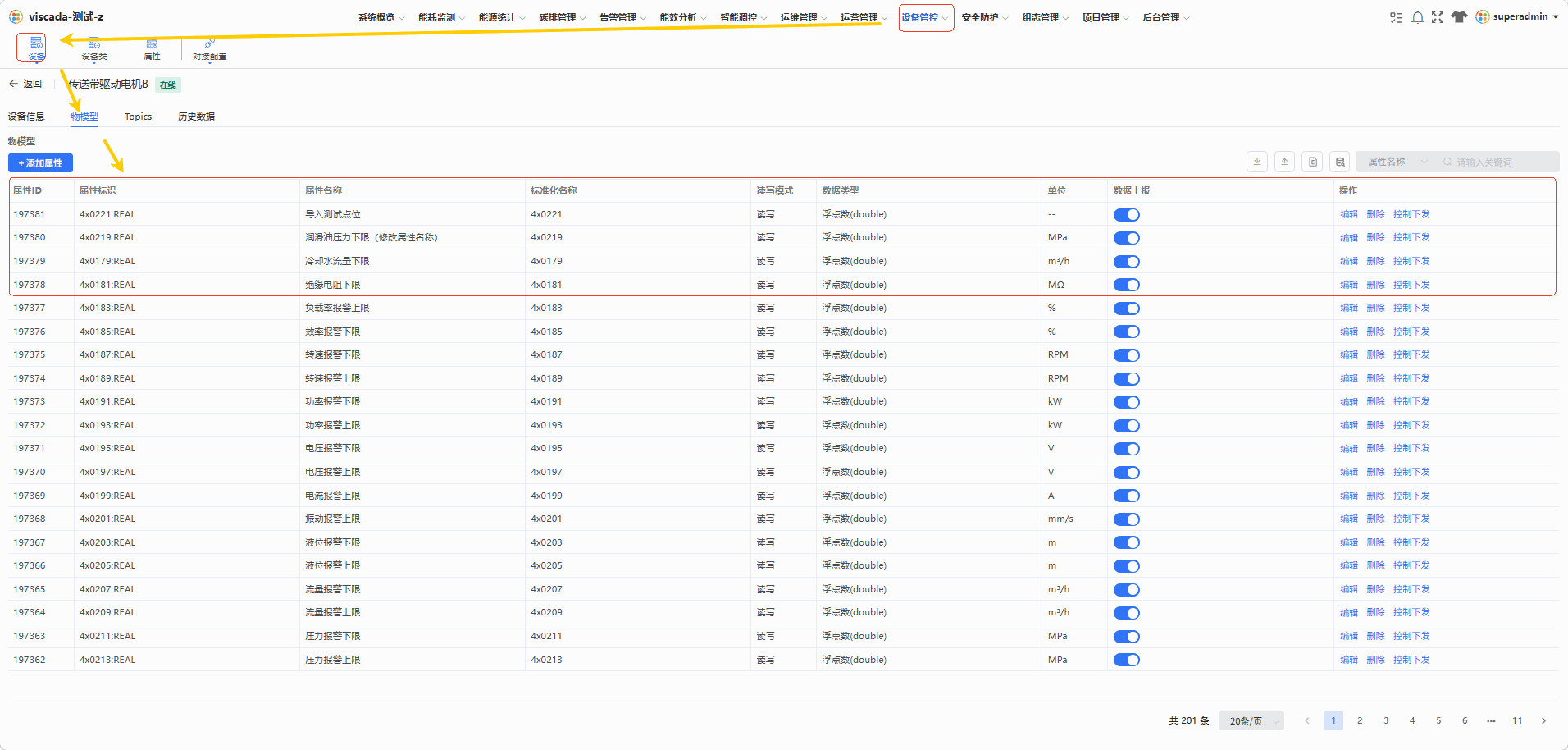The width and height of the screenshot is (1568, 750).
Task: Toggle data reporting for row 4x0183:REAL
Action: coord(1126,309)
